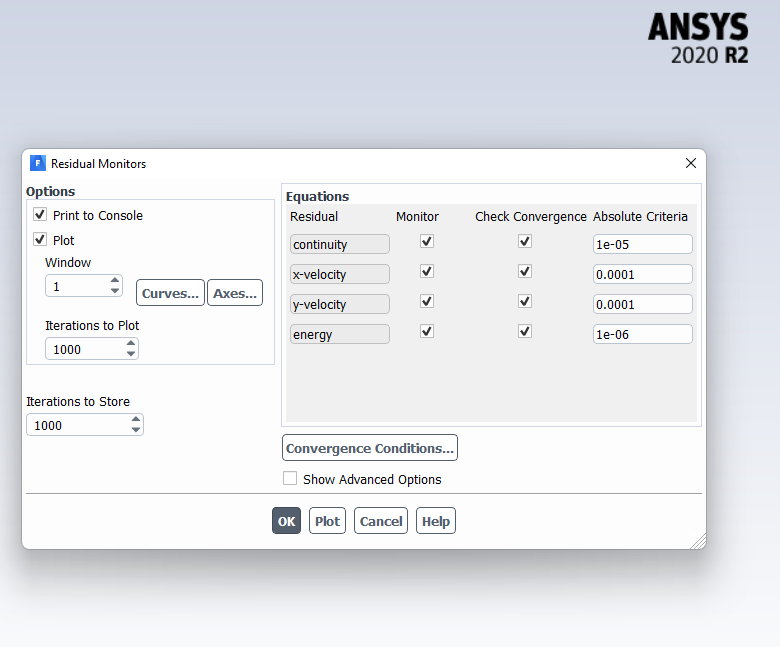Open the Curves... settings

coord(170,293)
